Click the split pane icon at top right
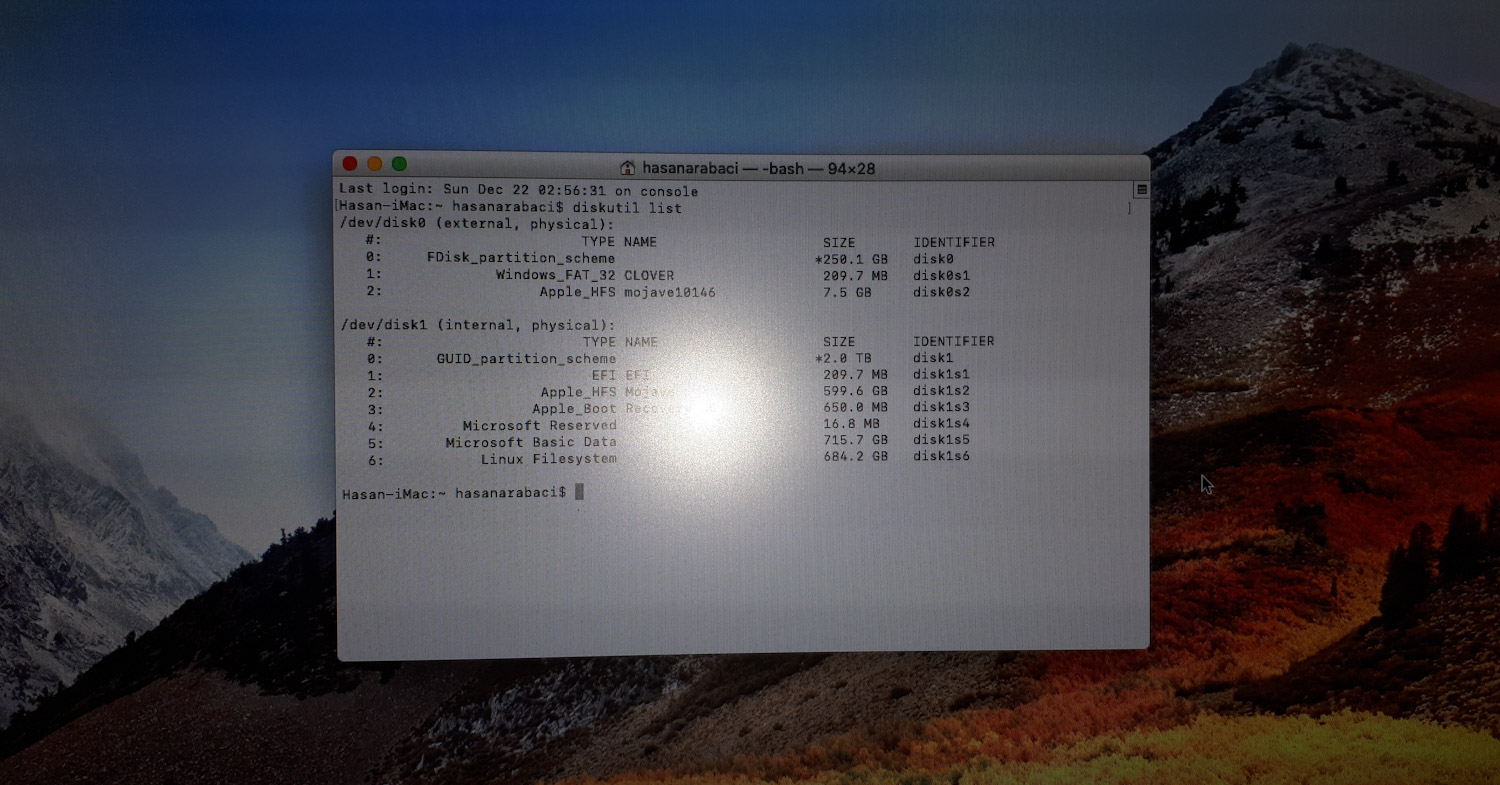The width and height of the screenshot is (1500, 785). [1141, 189]
